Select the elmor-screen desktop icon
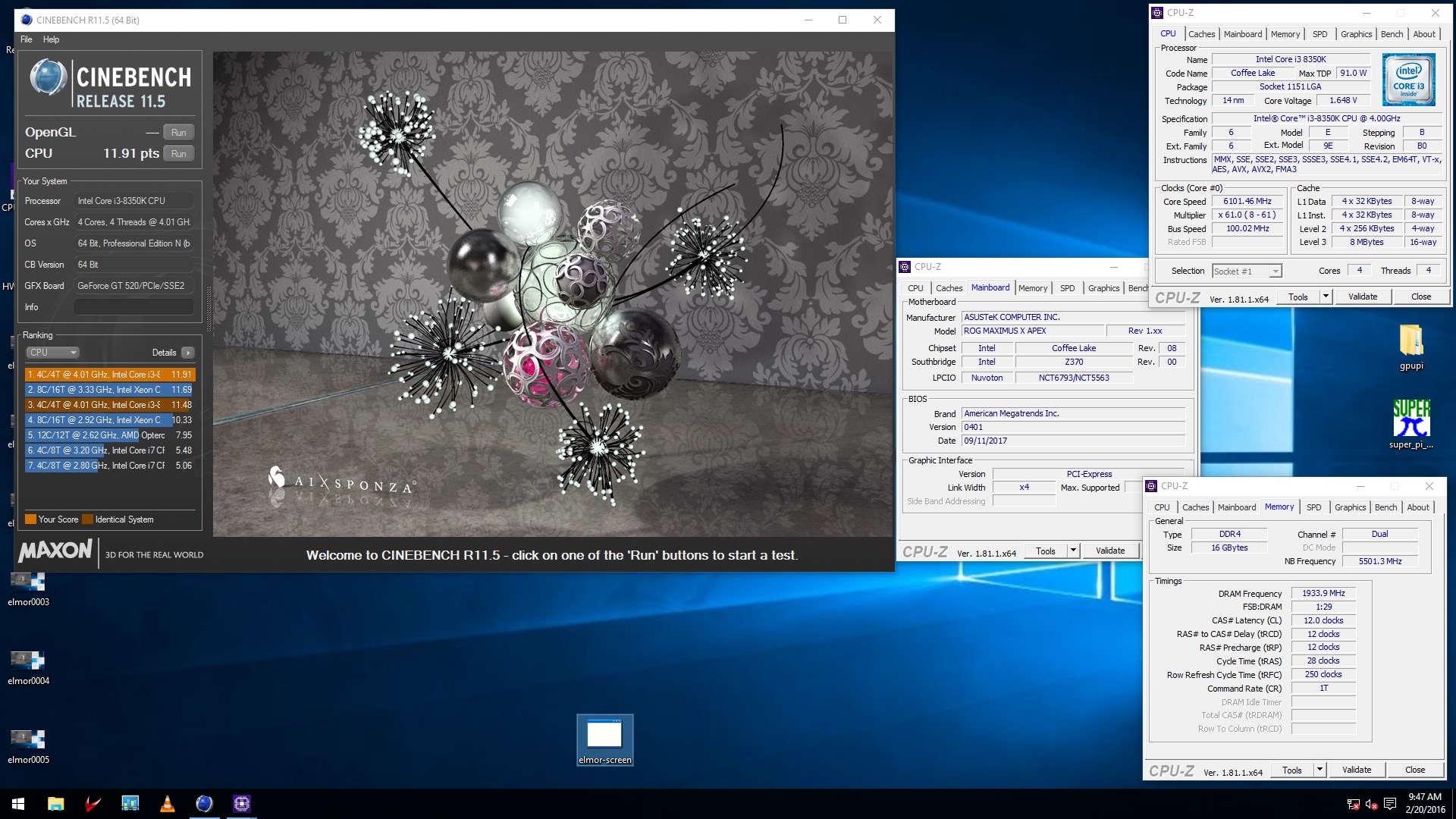Image resolution: width=1456 pixels, height=819 pixels. click(x=604, y=740)
